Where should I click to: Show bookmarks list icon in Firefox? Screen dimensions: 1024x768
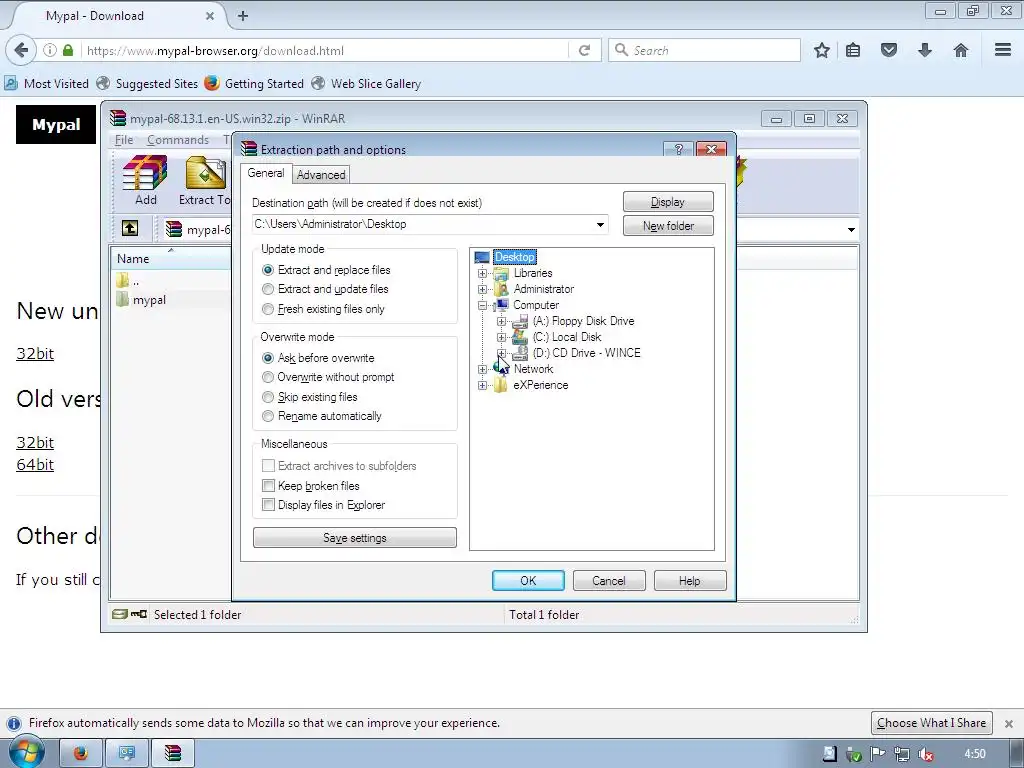pos(853,50)
